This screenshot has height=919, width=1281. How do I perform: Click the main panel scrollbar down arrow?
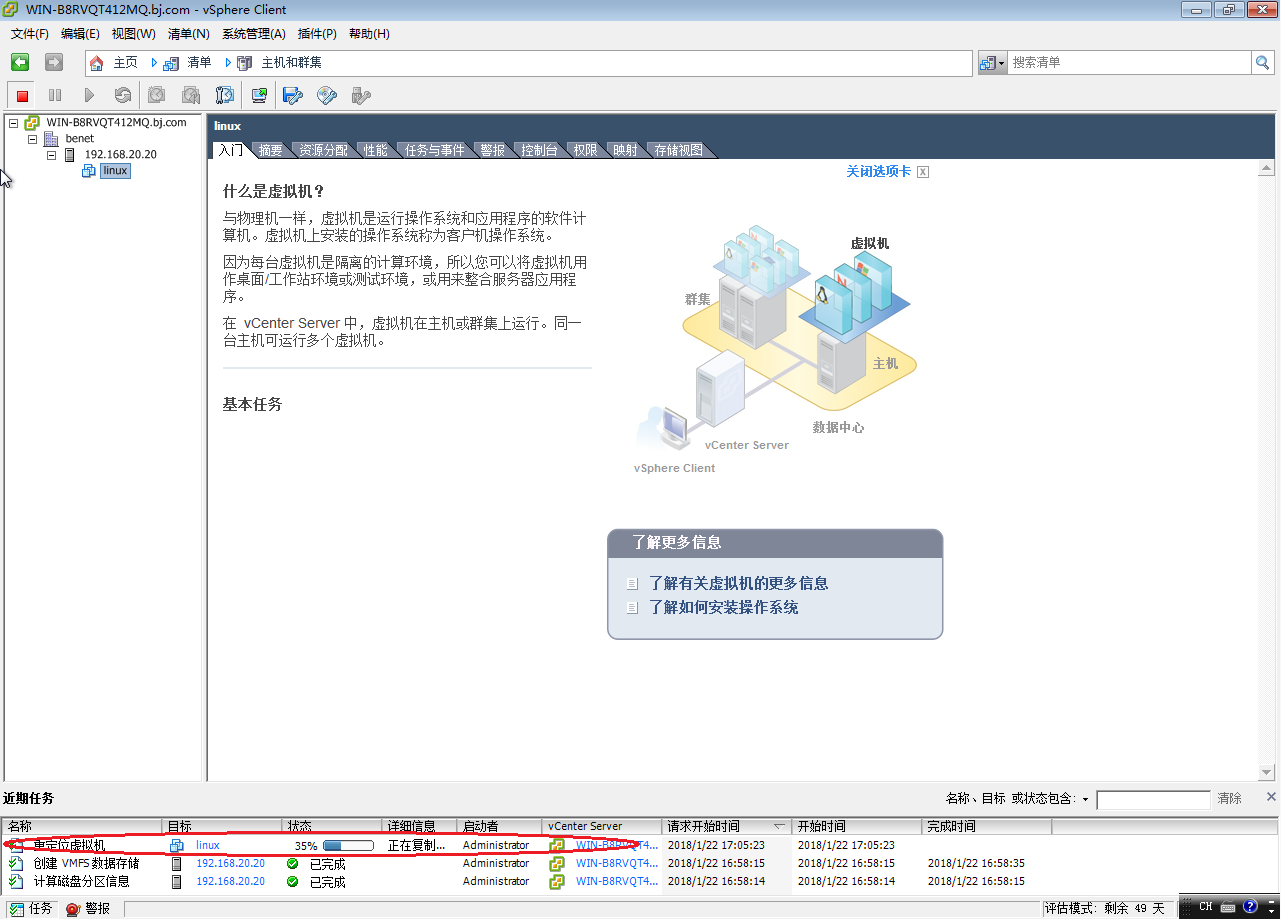1266,772
